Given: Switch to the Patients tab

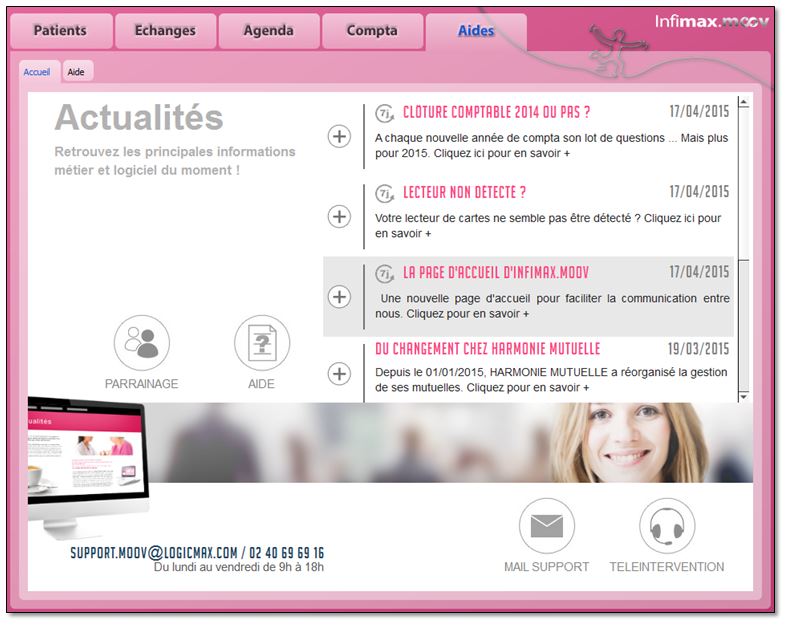Looking at the screenshot, I should coord(61,31).
